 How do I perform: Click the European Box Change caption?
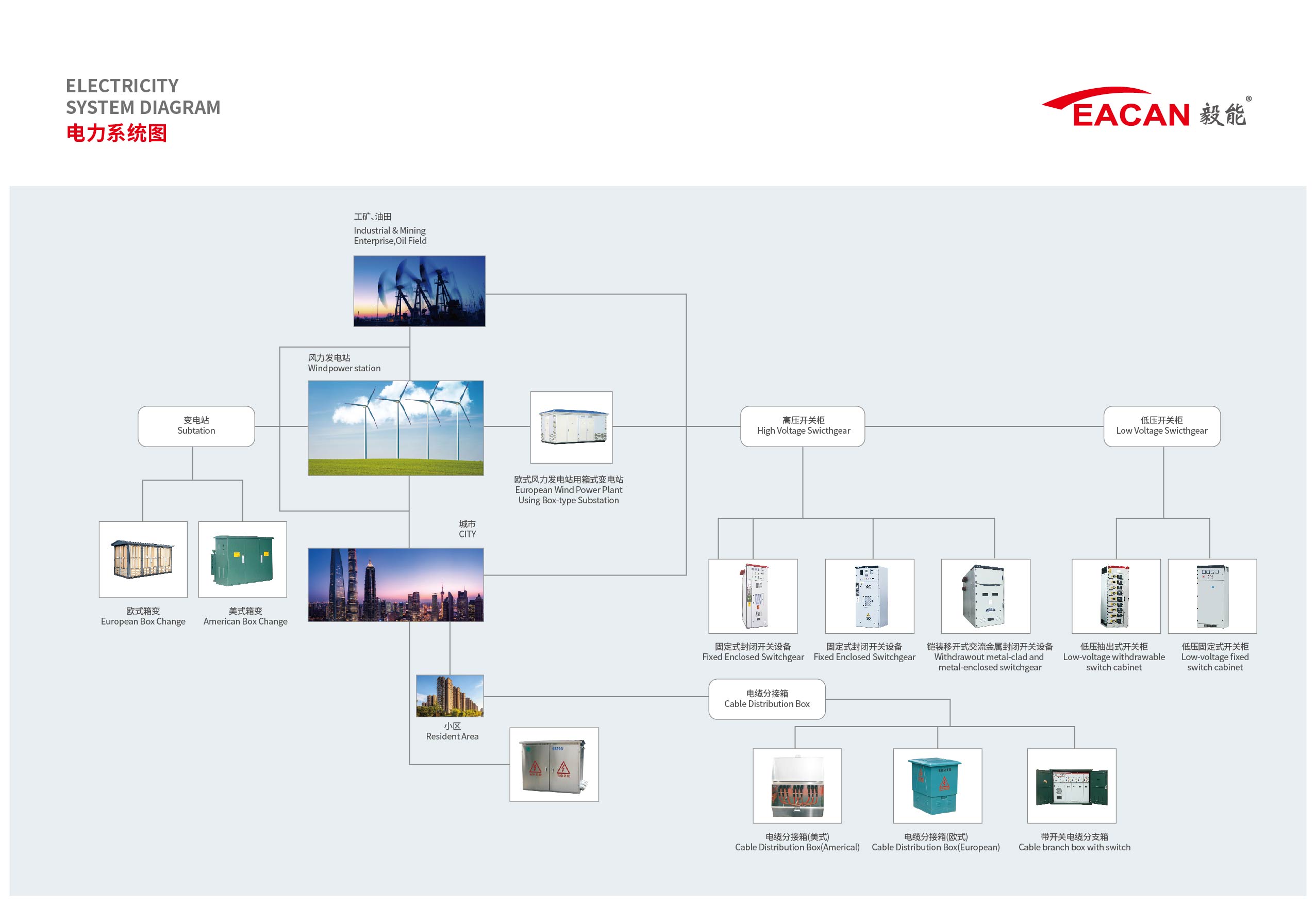click(143, 621)
